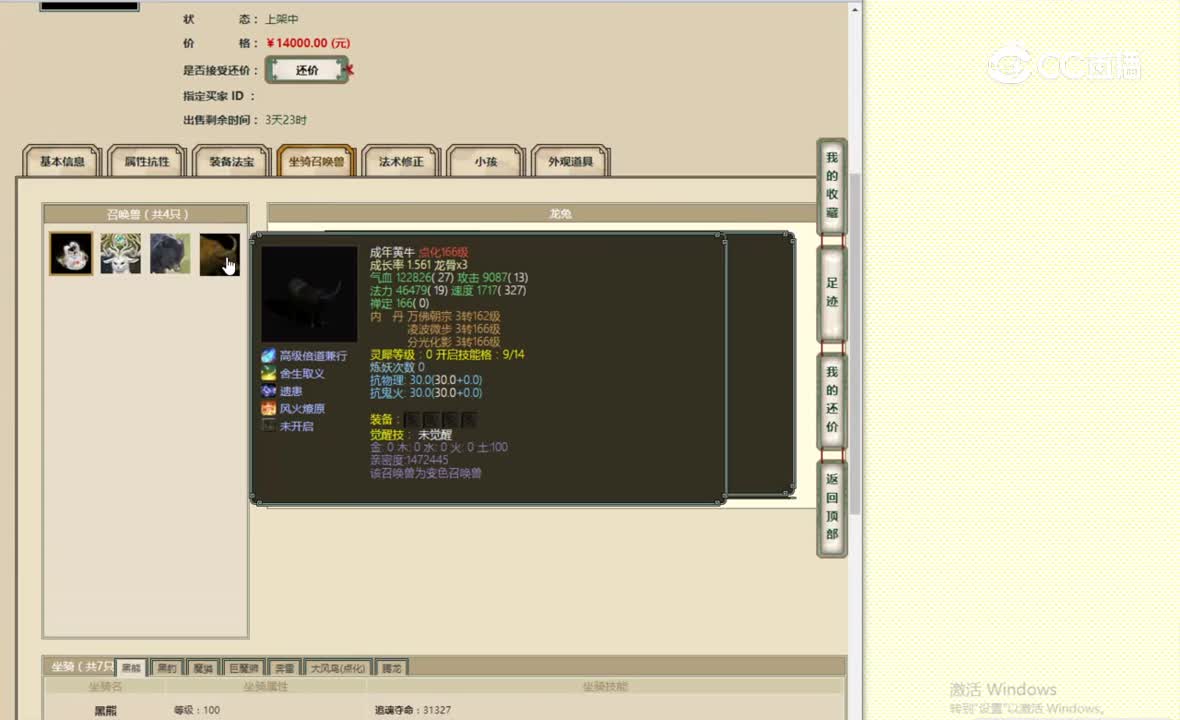Open the 坐骑召唤兽 tab

point(316,161)
